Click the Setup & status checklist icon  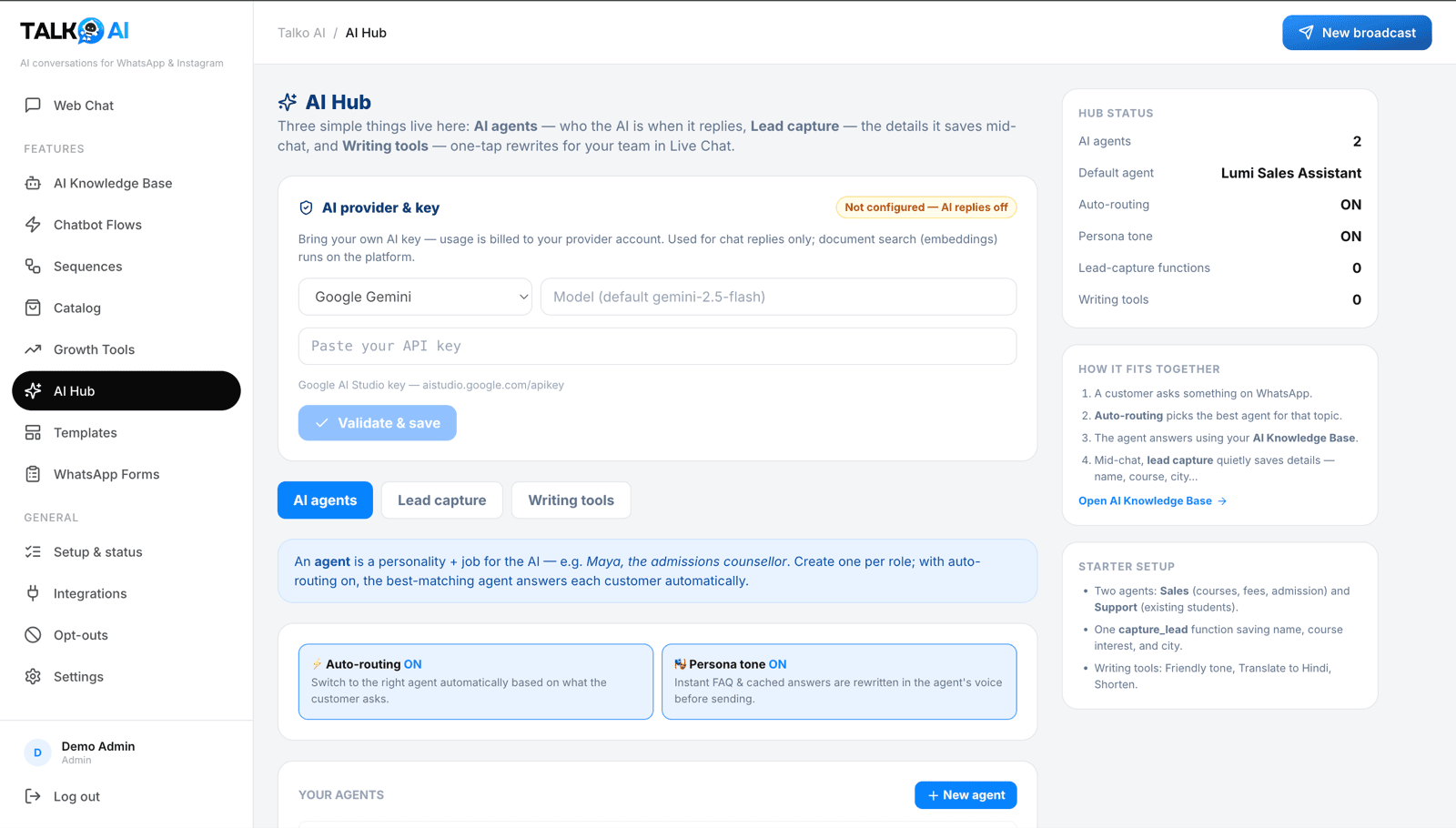pyautogui.click(x=33, y=551)
